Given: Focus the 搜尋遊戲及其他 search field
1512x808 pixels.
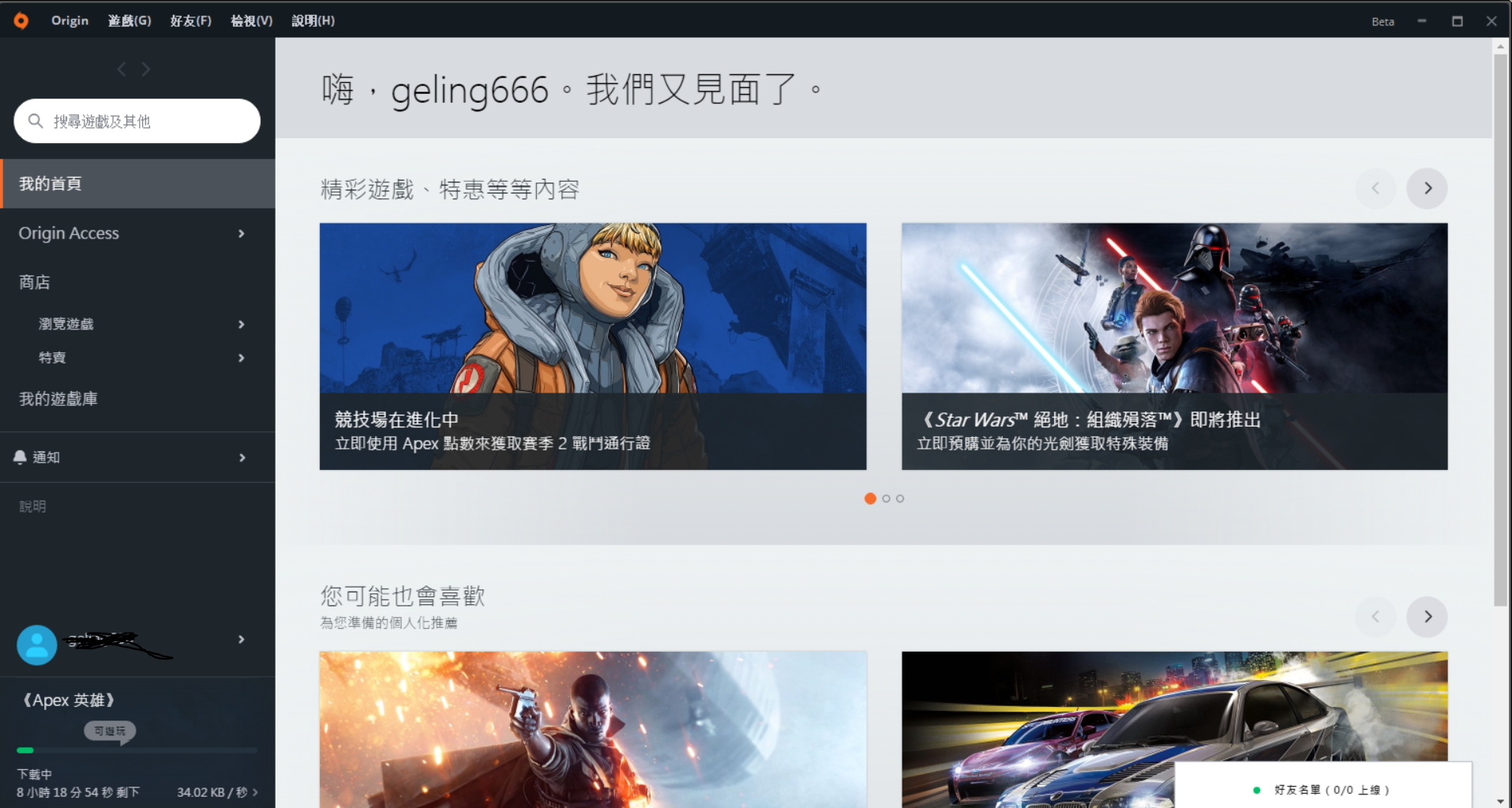Looking at the screenshot, I should [x=137, y=121].
